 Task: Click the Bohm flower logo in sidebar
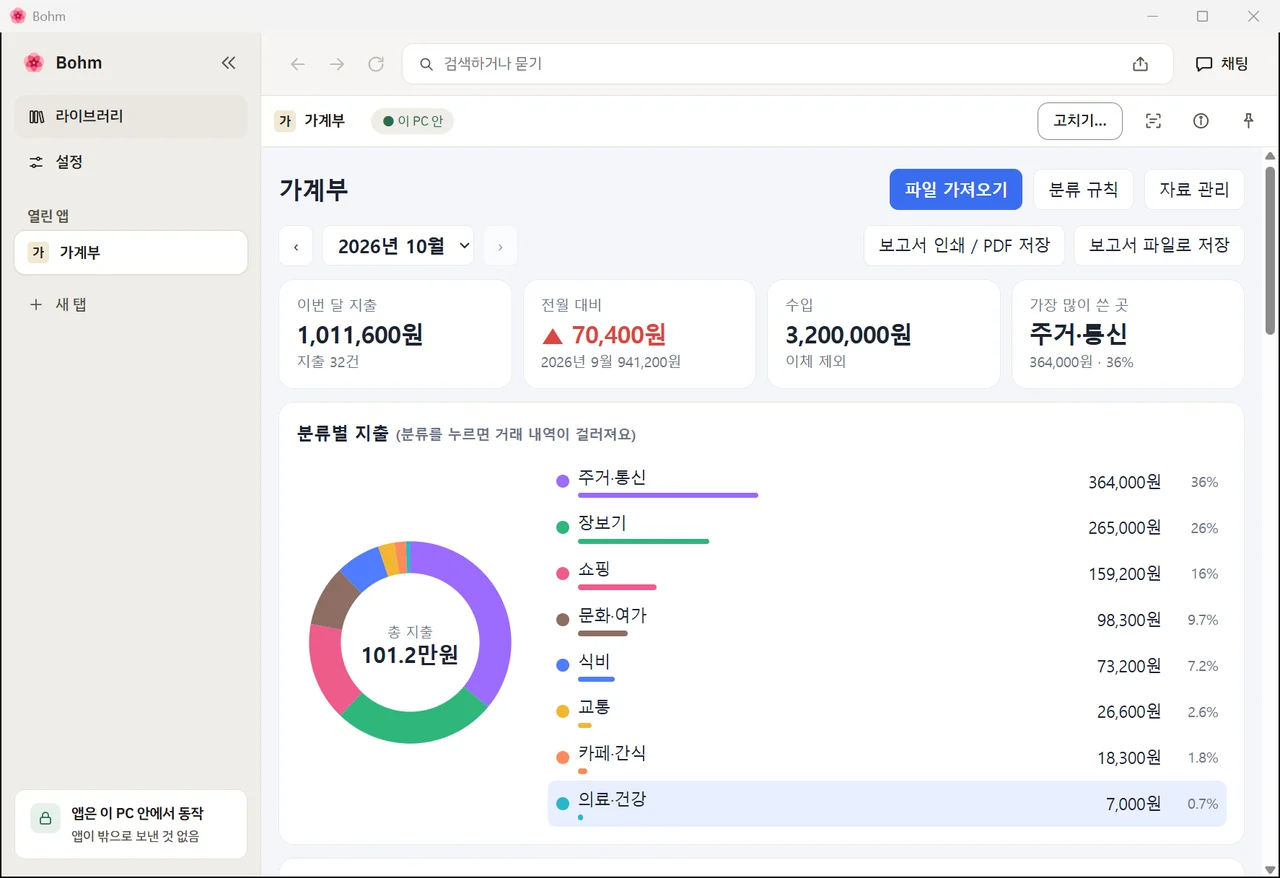(34, 63)
